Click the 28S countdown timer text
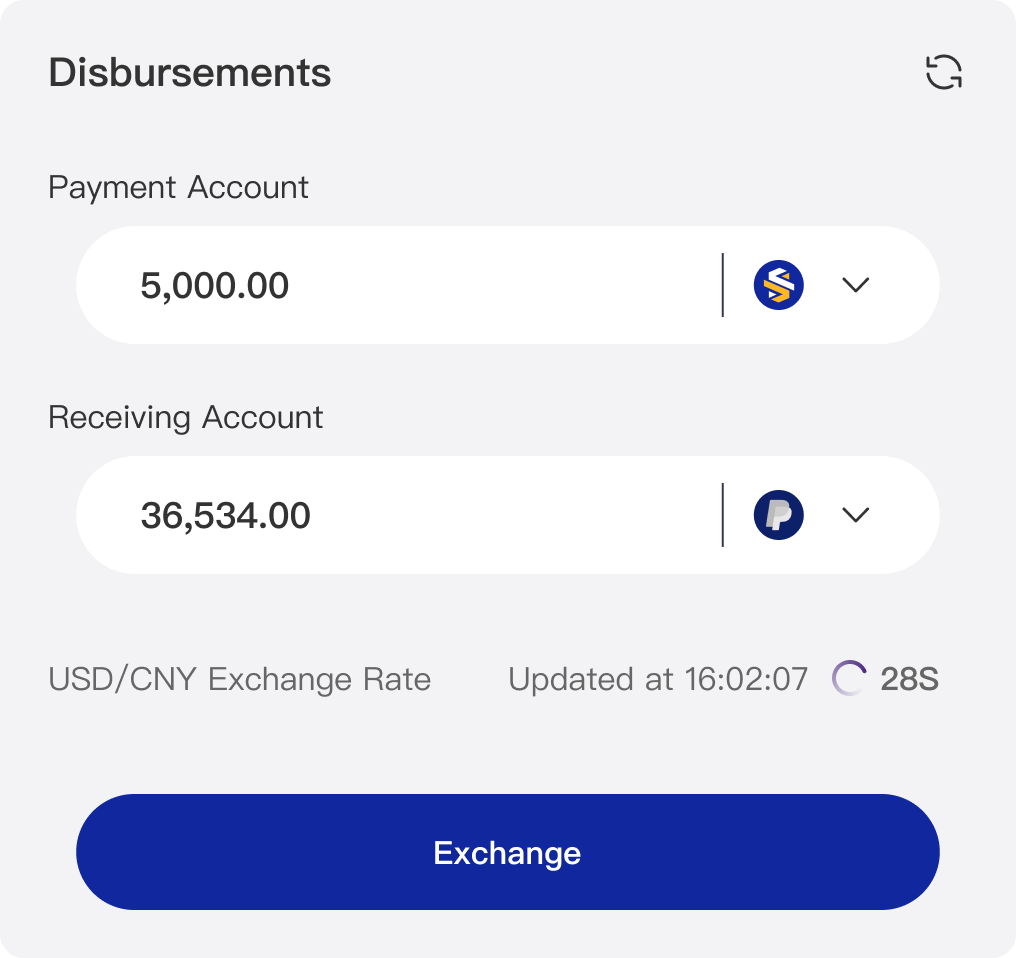This screenshot has height=958, width=1016. 909,680
